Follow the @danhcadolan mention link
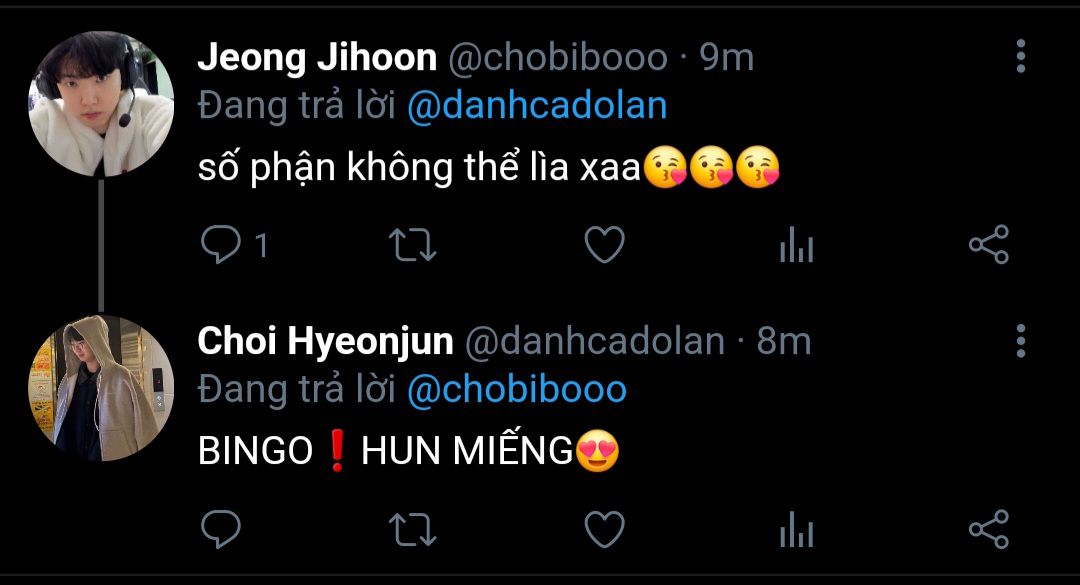 [537, 106]
